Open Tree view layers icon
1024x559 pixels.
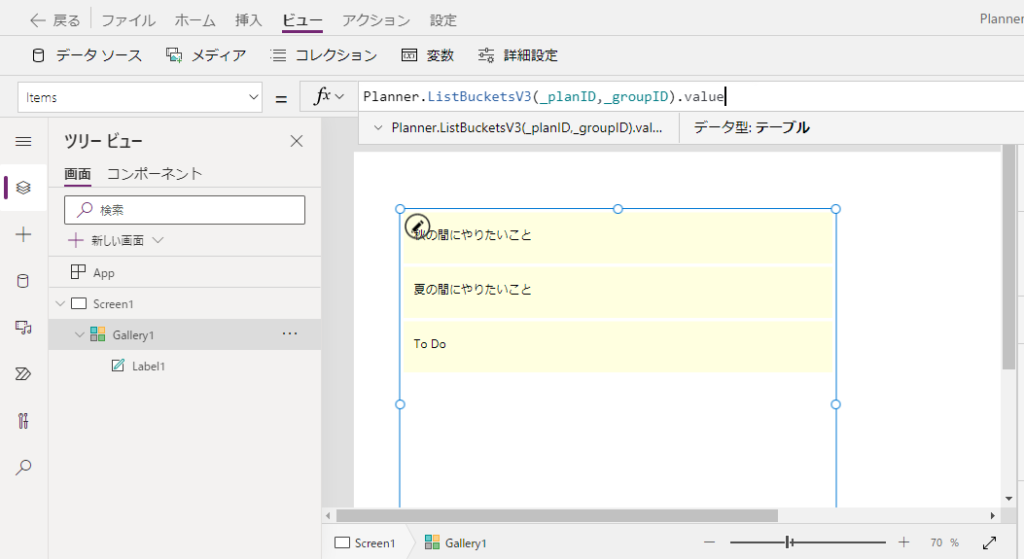coord(24,188)
